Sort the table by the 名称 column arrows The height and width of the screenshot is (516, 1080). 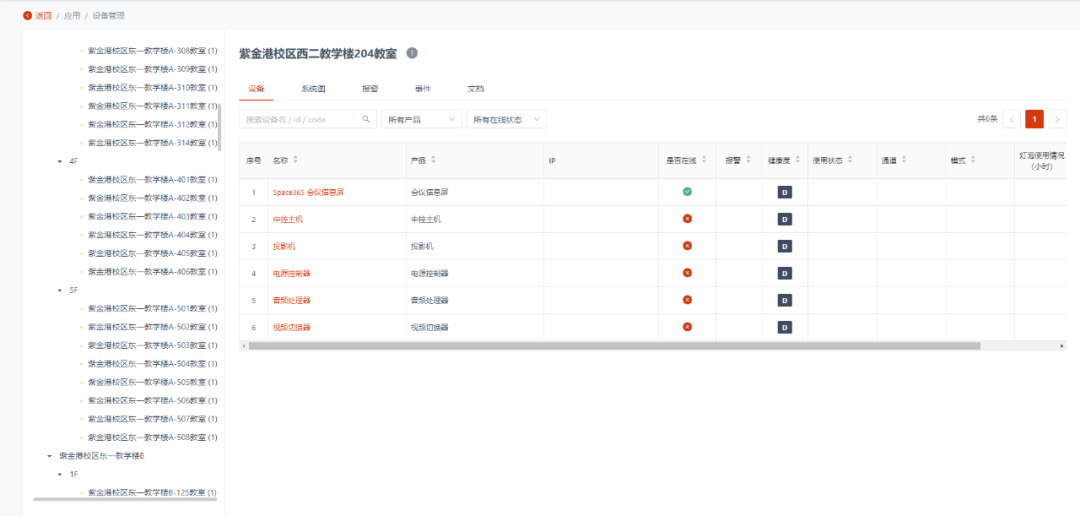click(x=295, y=160)
